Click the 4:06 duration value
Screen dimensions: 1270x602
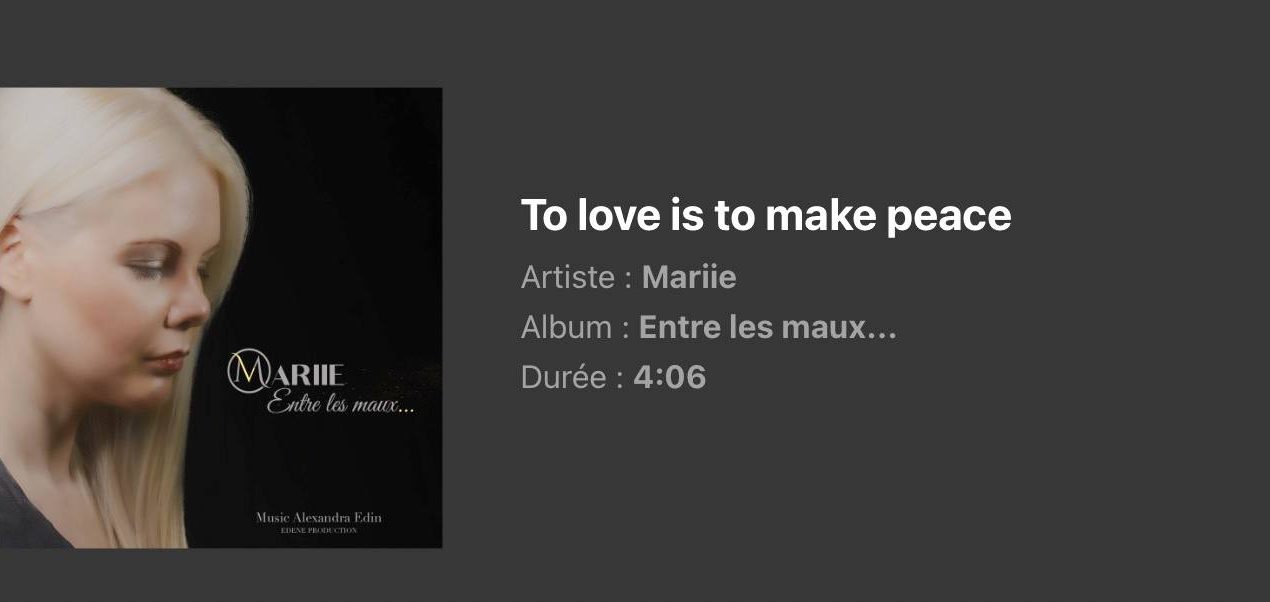point(670,377)
